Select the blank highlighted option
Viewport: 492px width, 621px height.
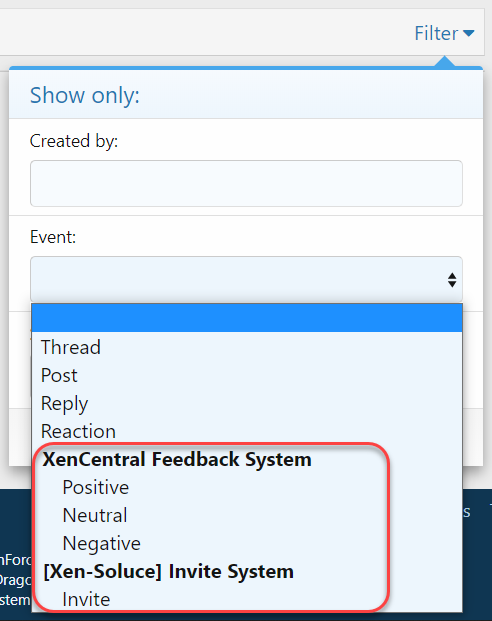point(247,318)
